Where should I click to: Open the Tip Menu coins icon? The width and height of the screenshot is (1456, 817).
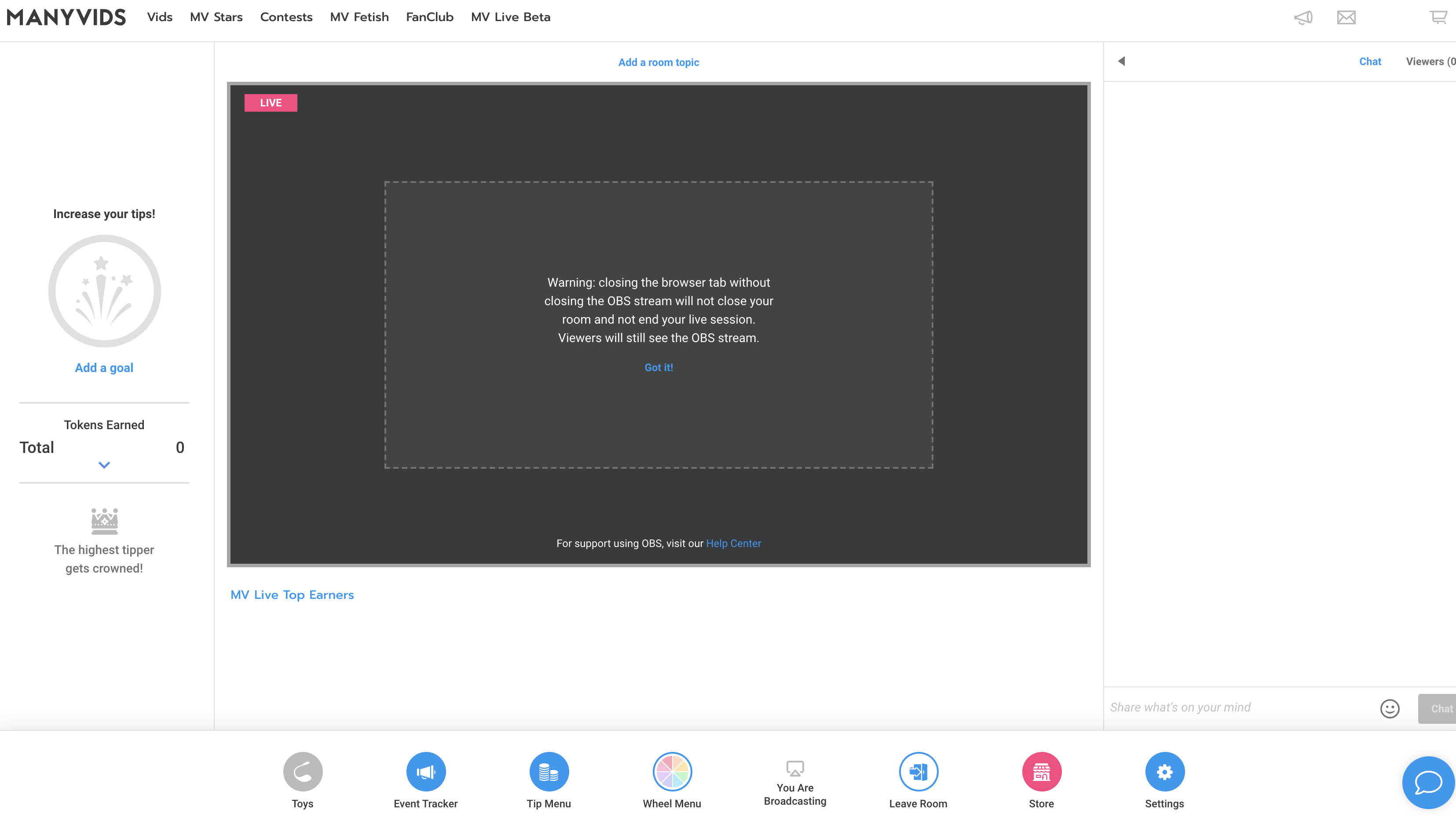point(549,771)
